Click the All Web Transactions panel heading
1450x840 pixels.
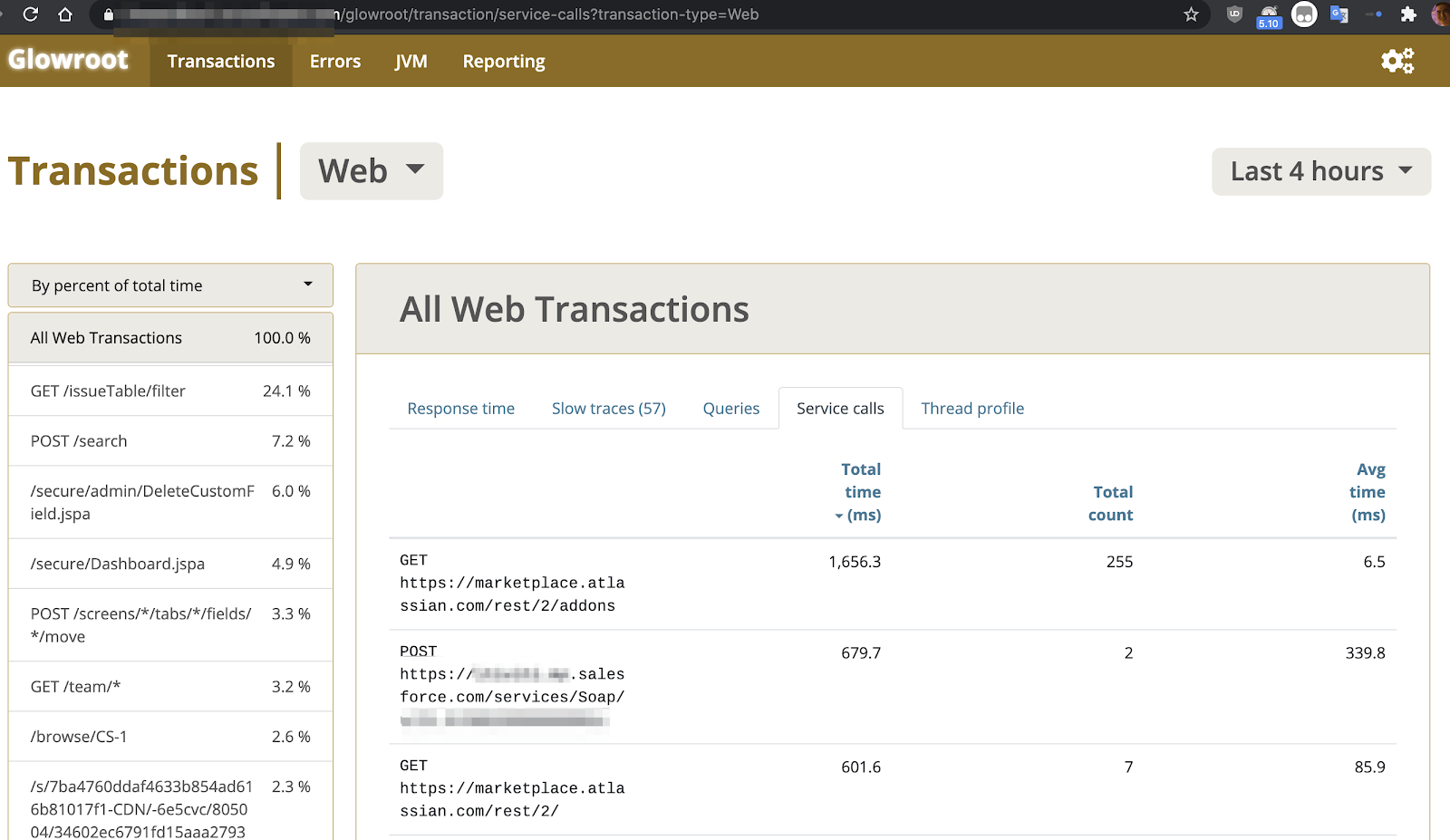point(575,310)
